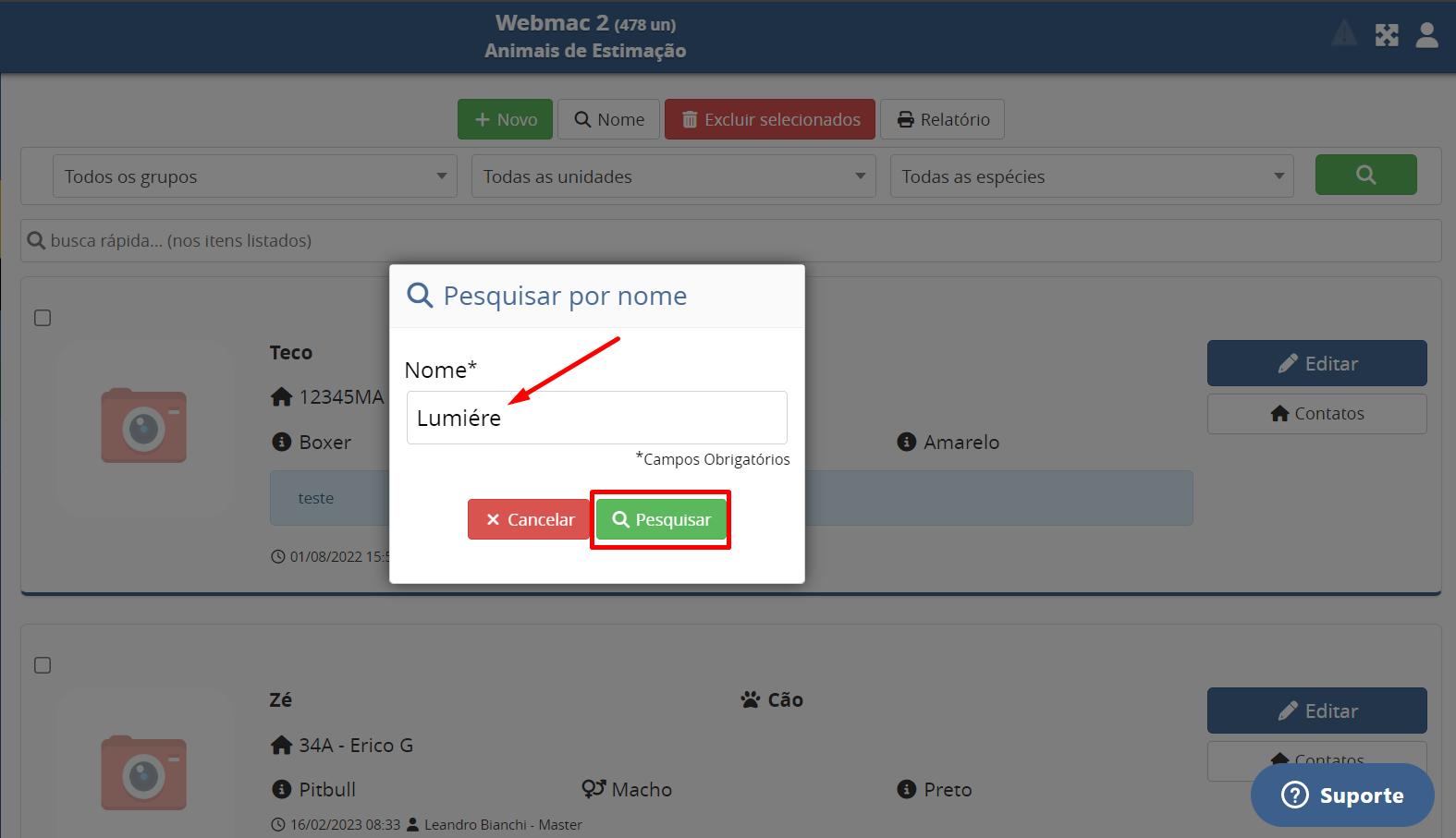This screenshot has height=838, width=1456.
Task: Select the checkbox for Zé's record
Action: (43, 665)
